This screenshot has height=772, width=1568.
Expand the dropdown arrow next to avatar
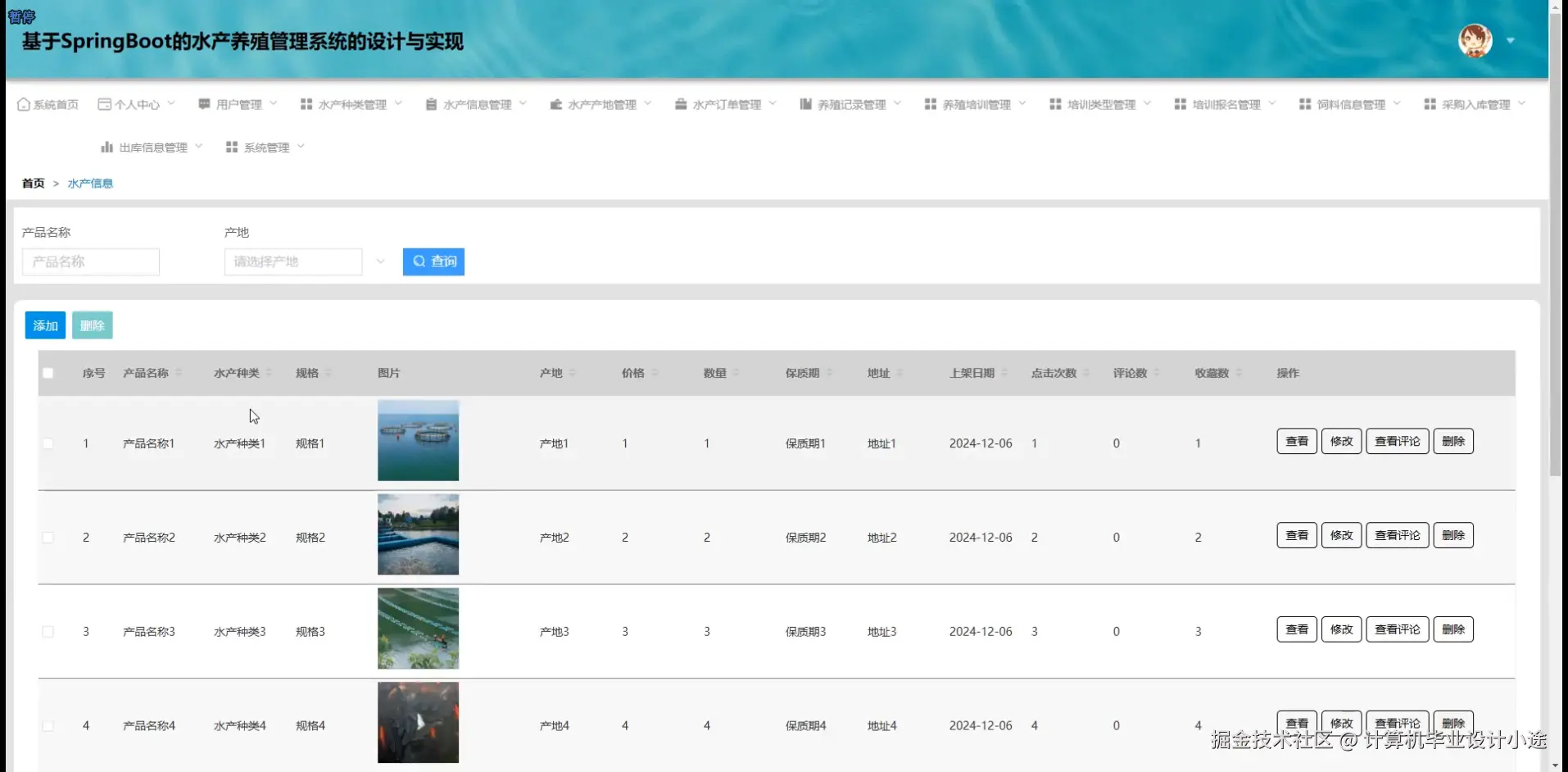[1510, 40]
